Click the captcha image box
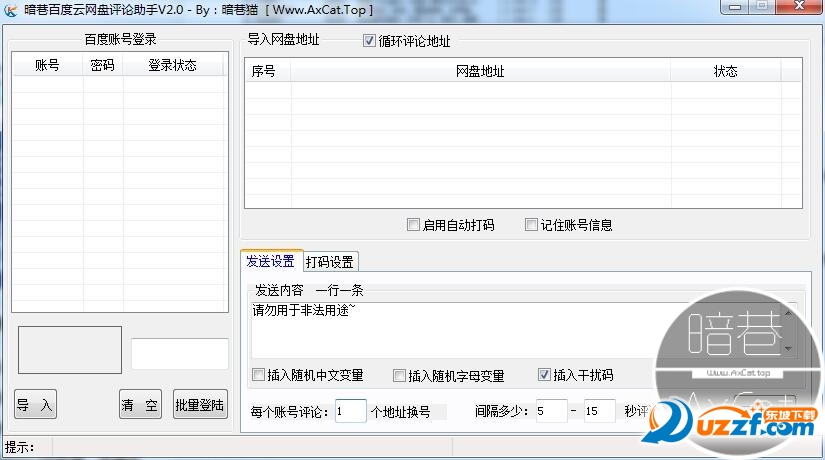825x460 pixels. click(70, 350)
